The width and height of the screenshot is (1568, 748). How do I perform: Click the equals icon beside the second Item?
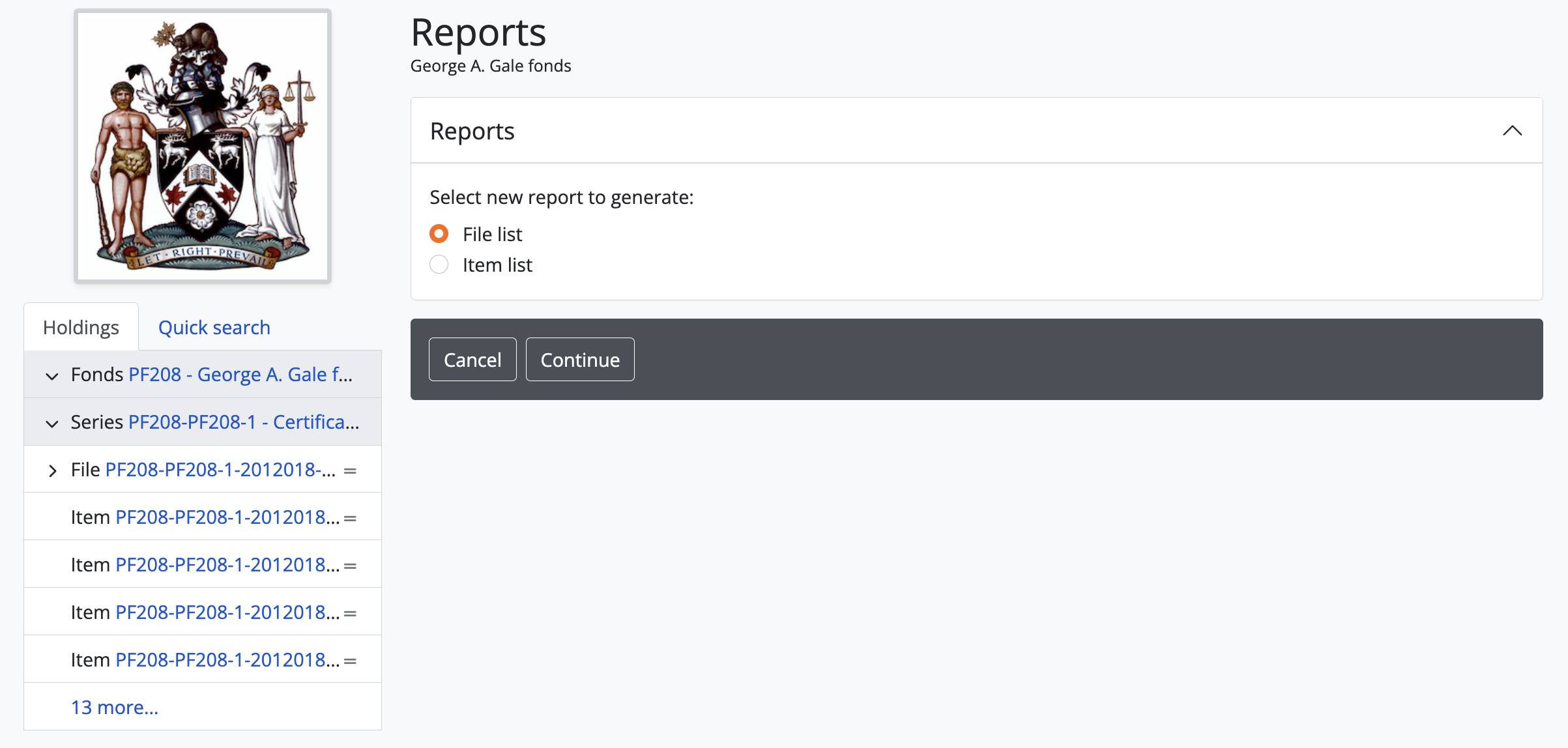click(x=350, y=566)
